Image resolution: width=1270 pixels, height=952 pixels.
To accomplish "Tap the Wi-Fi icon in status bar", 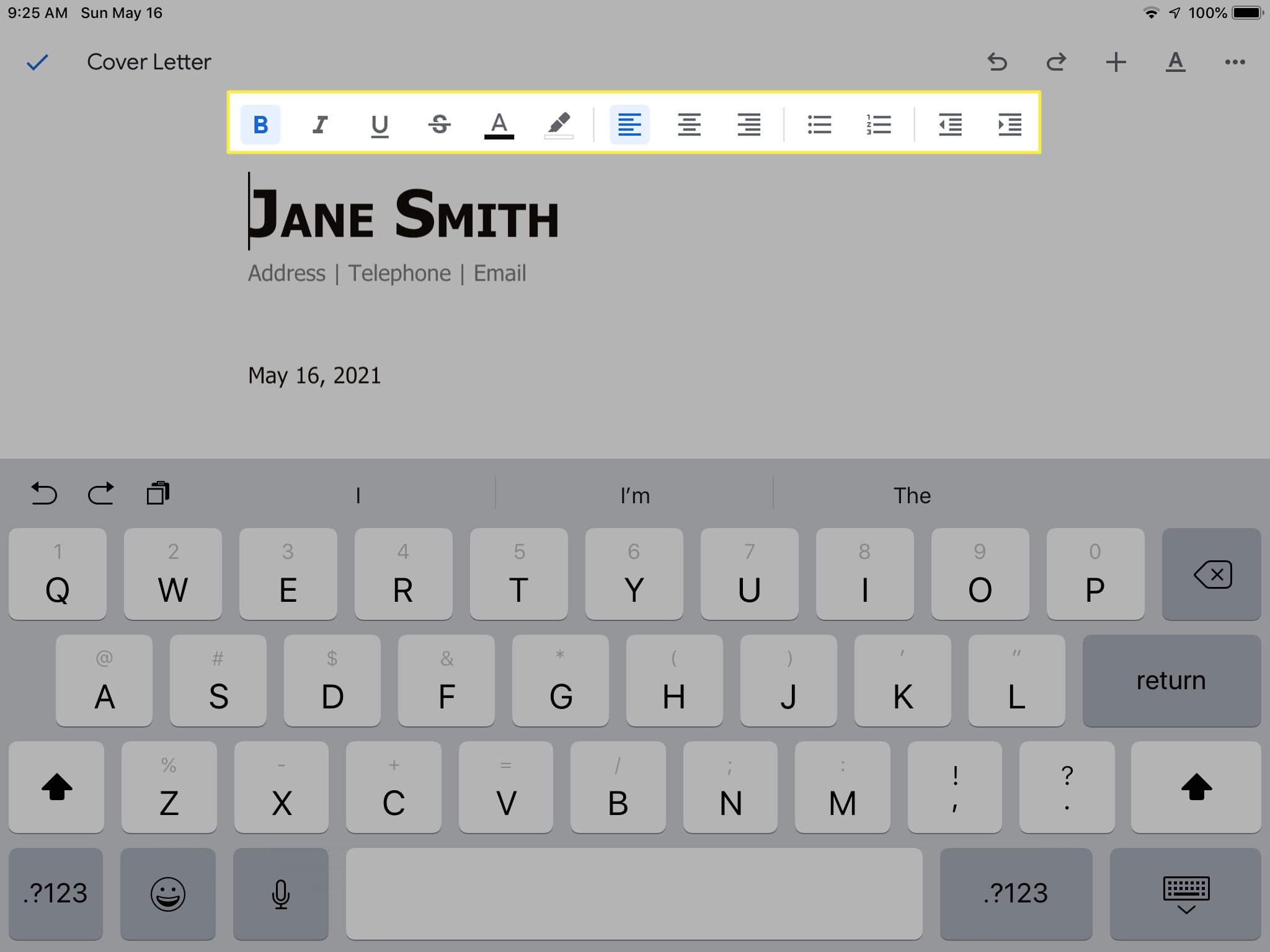I will pyautogui.click(x=1152, y=13).
